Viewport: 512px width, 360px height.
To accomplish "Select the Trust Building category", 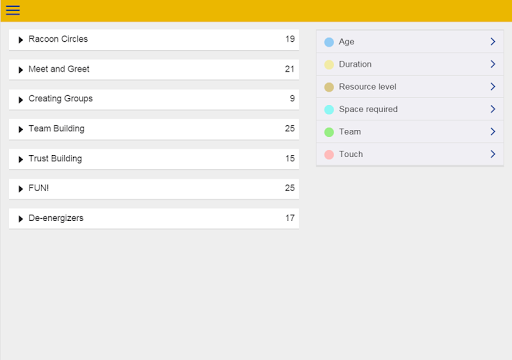I will pyautogui.click(x=154, y=159).
